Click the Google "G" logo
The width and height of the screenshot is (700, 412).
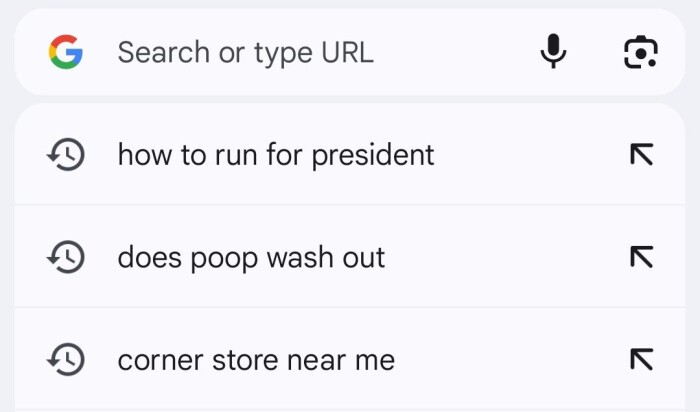[x=64, y=52]
